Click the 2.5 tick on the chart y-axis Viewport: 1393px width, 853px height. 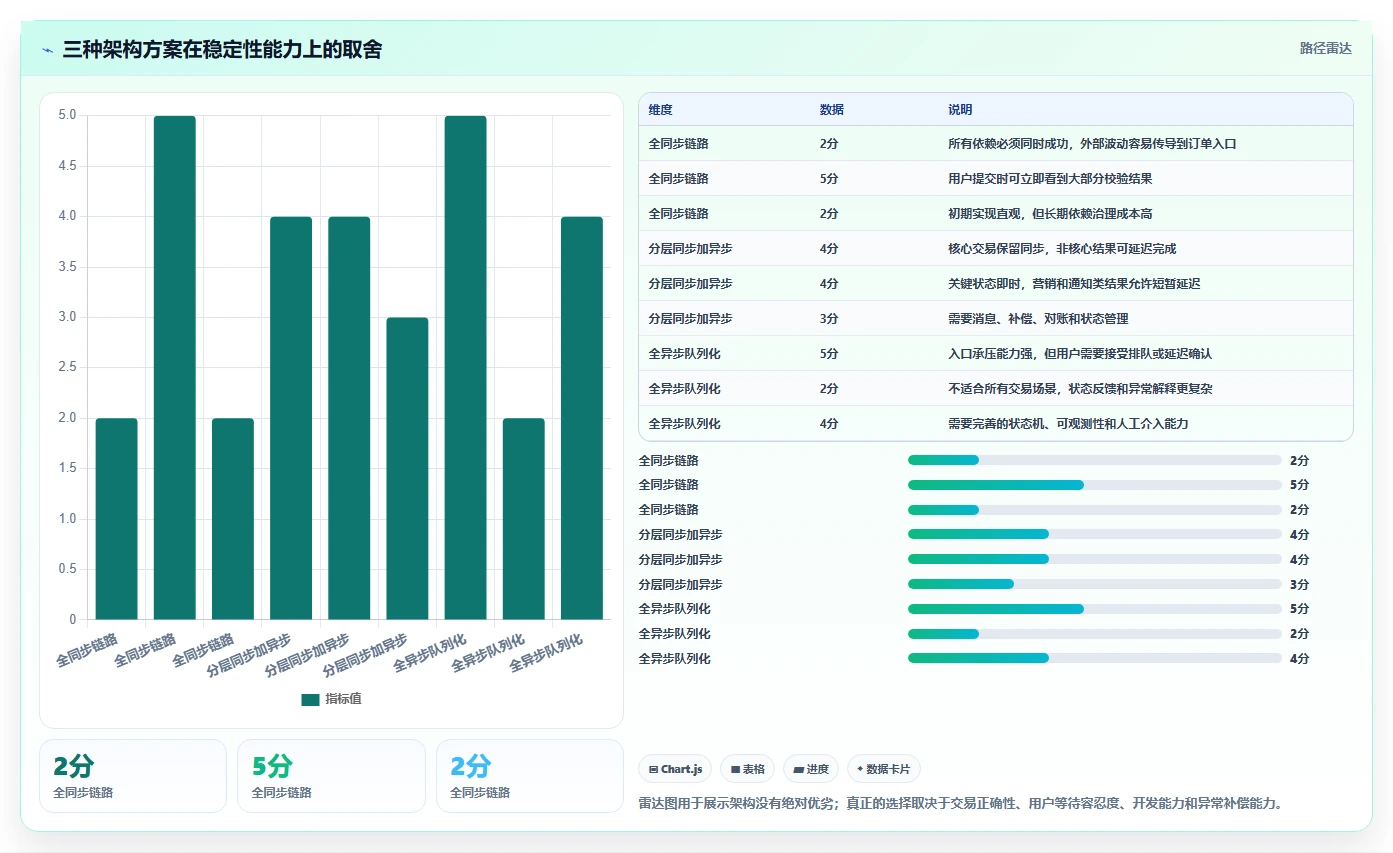pyautogui.click(x=67, y=367)
